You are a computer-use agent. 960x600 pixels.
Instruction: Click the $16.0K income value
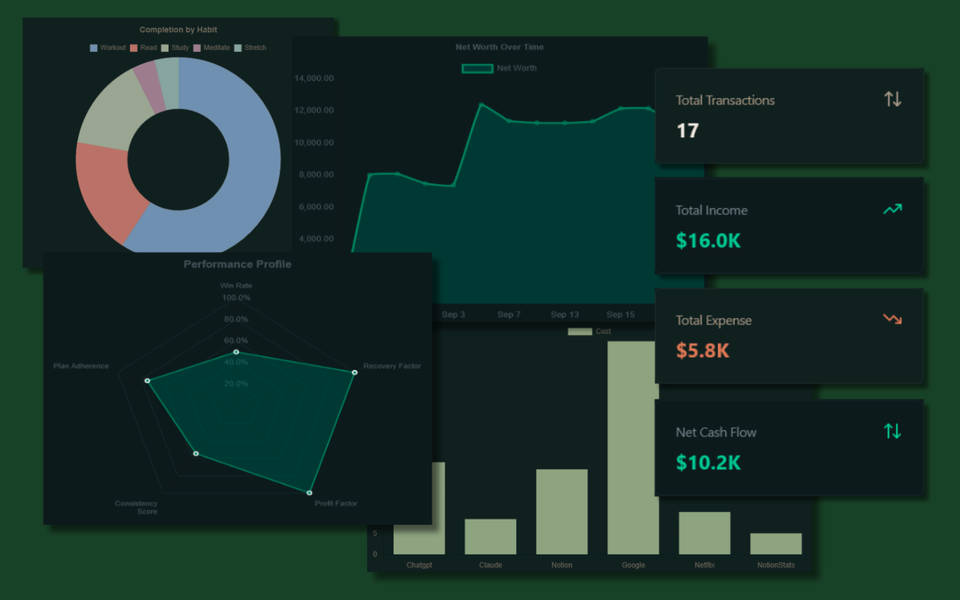tap(708, 241)
